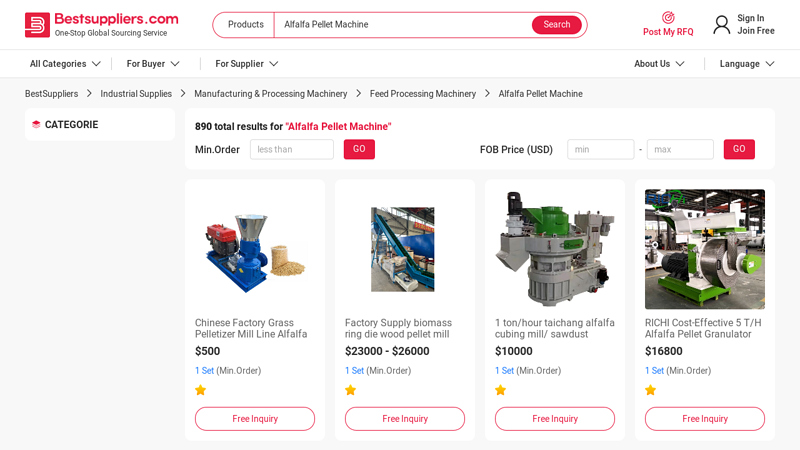This screenshot has width=800, height=450.
Task: Click Free Inquiry for Factory Supply biomass mill
Action: point(405,419)
